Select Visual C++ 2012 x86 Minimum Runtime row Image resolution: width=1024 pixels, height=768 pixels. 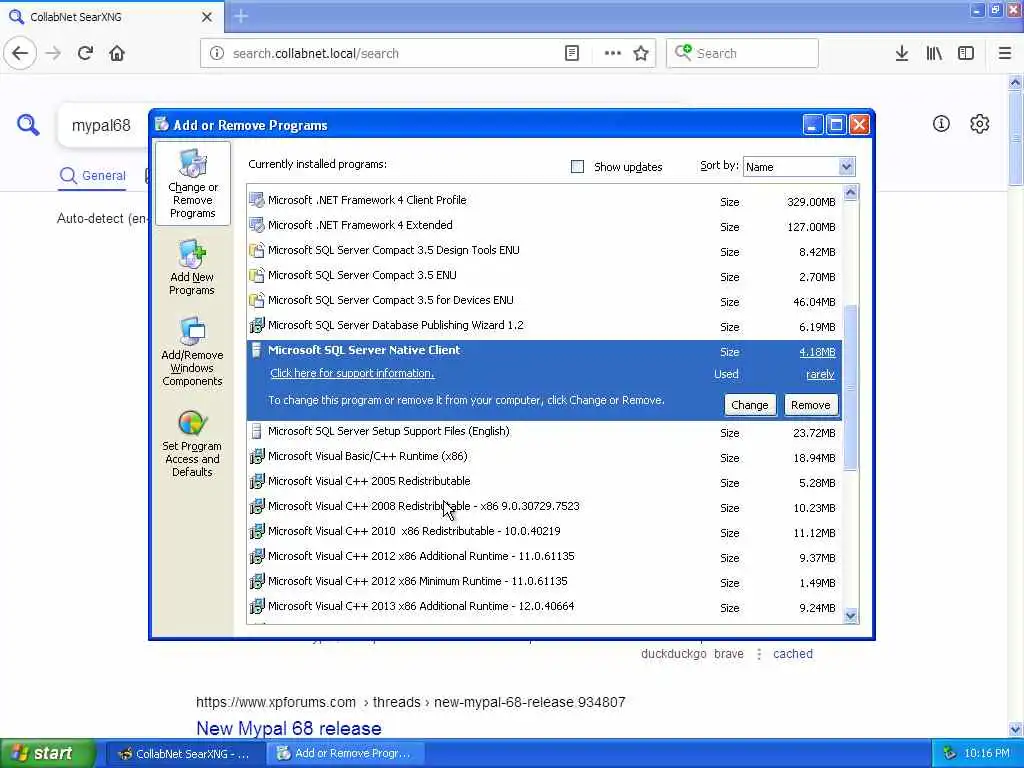coord(543,581)
